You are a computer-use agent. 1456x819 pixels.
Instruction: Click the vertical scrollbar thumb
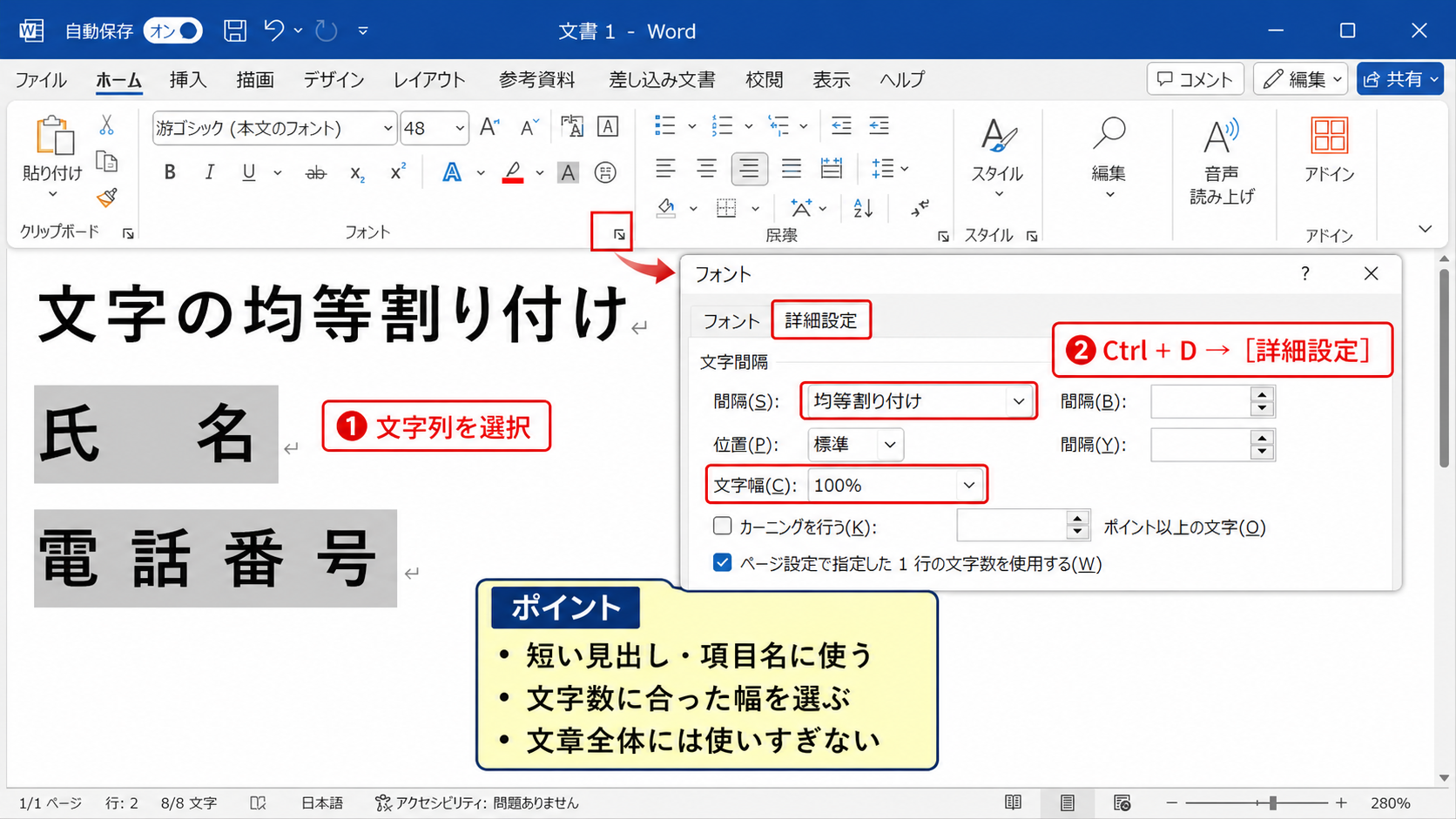pyautogui.click(x=1444, y=367)
